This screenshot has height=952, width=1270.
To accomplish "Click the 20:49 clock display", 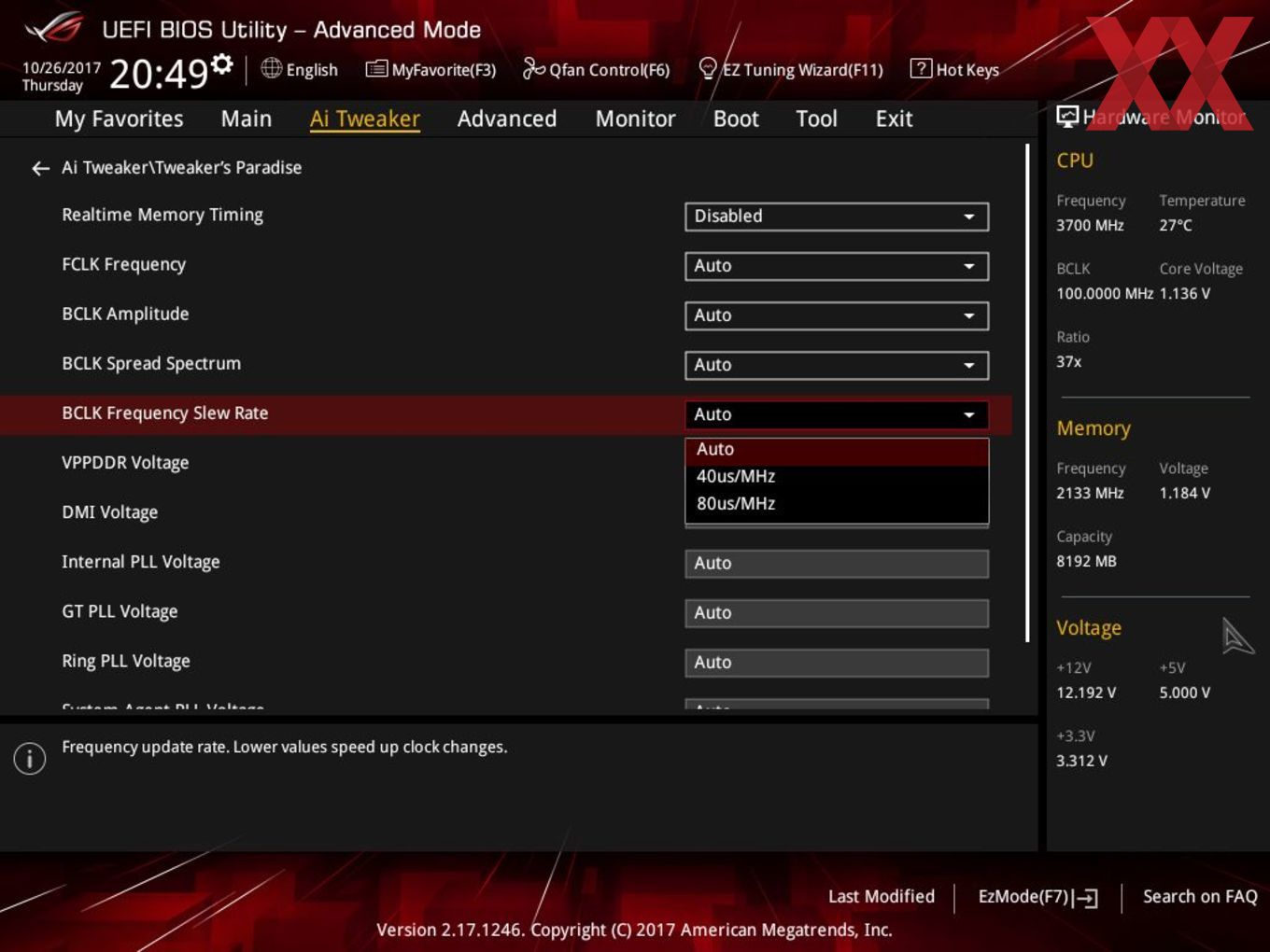I will coord(159,74).
